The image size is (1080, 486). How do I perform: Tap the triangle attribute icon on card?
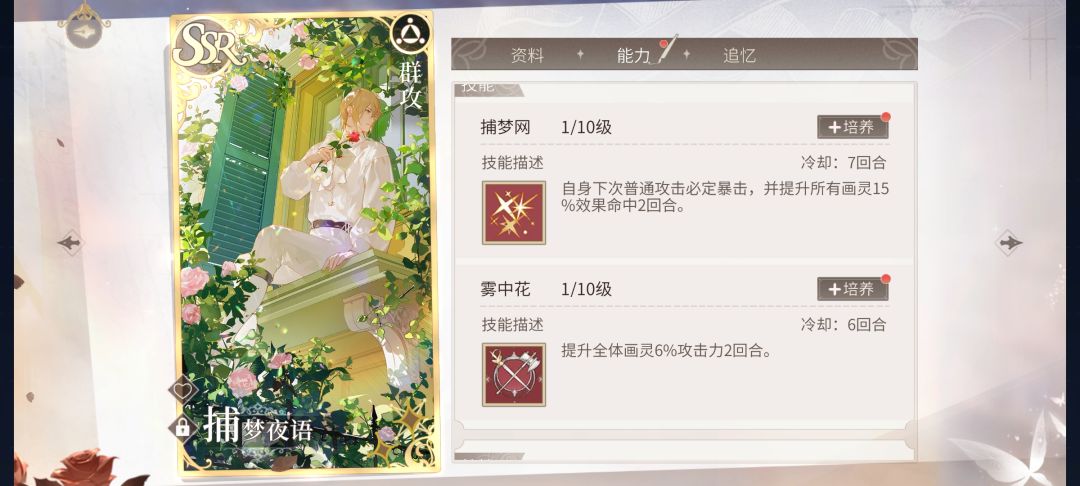(x=411, y=33)
